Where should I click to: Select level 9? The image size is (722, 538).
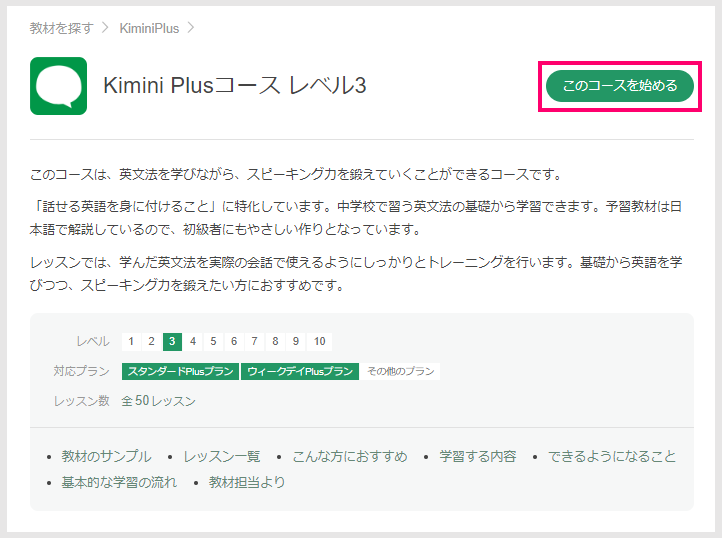pyautogui.click(x=296, y=341)
